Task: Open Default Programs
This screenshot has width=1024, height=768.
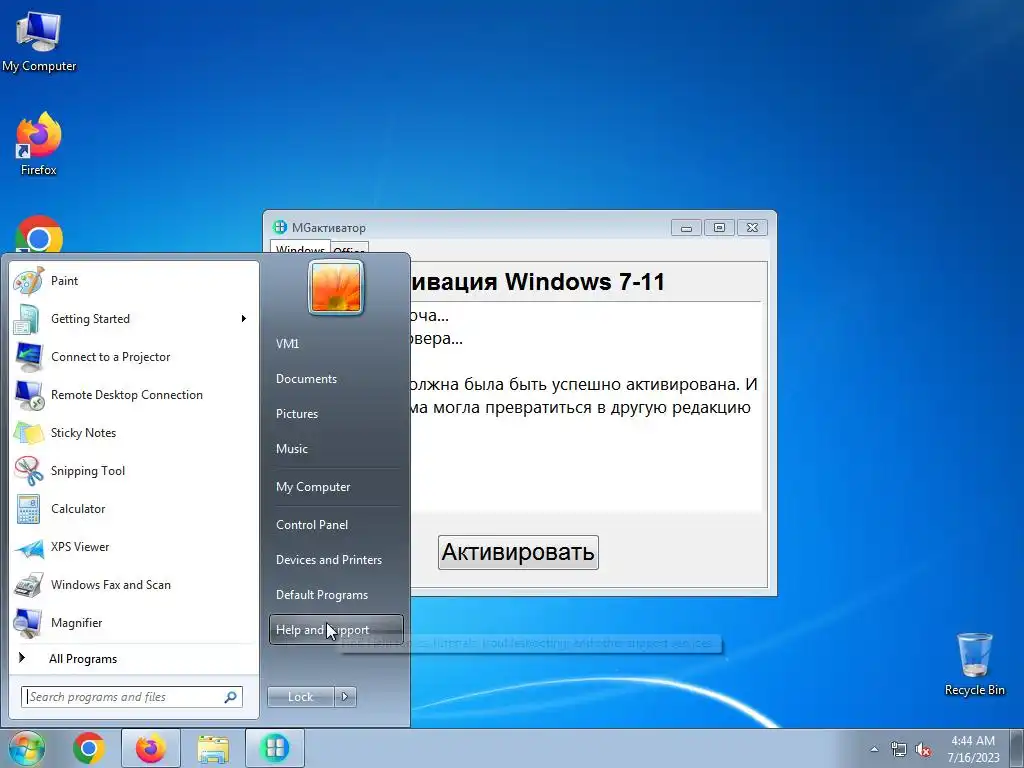Action: pos(322,595)
